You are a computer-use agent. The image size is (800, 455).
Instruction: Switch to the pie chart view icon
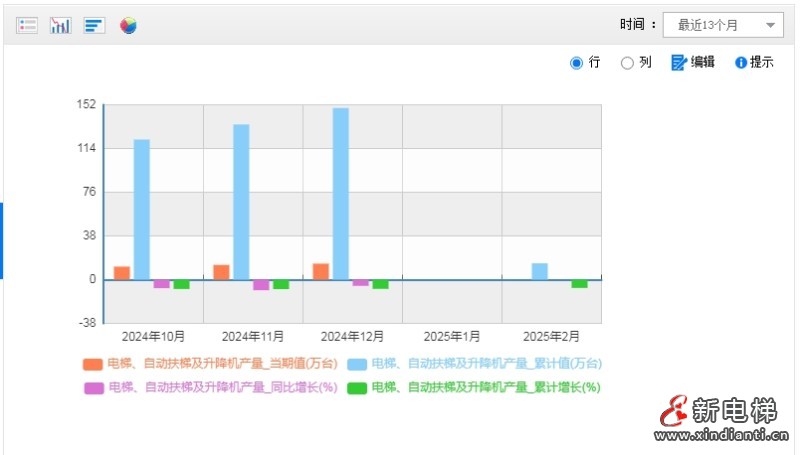[x=128, y=25]
